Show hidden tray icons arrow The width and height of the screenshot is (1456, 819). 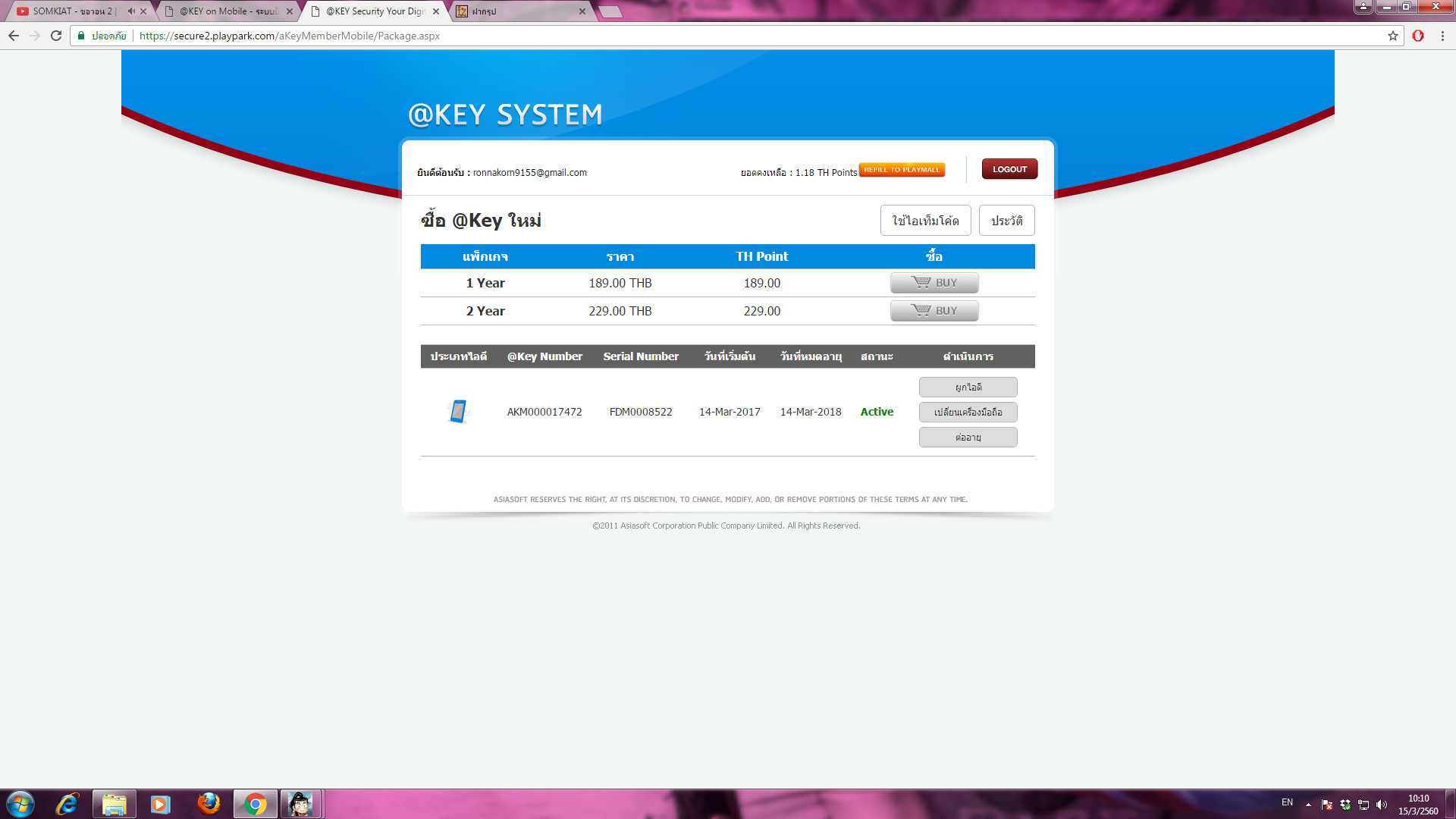tap(1308, 805)
